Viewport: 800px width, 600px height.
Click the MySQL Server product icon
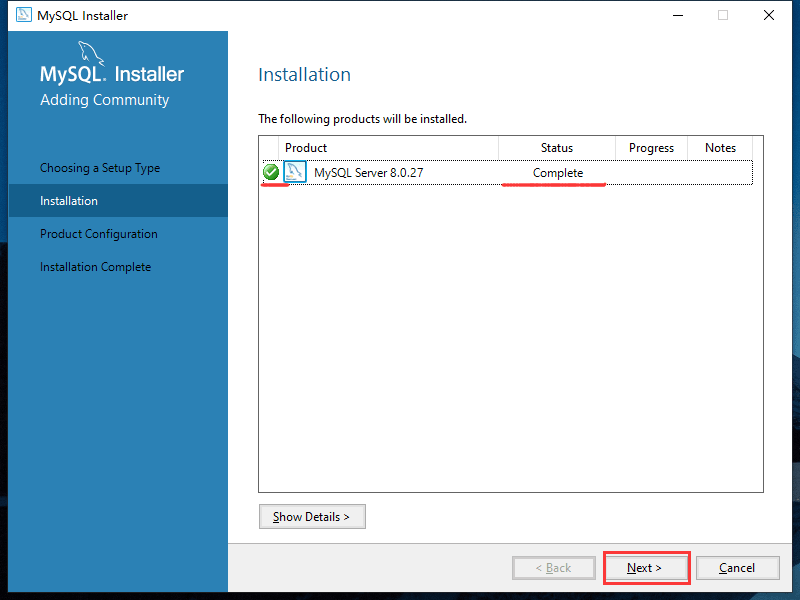[295, 172]
